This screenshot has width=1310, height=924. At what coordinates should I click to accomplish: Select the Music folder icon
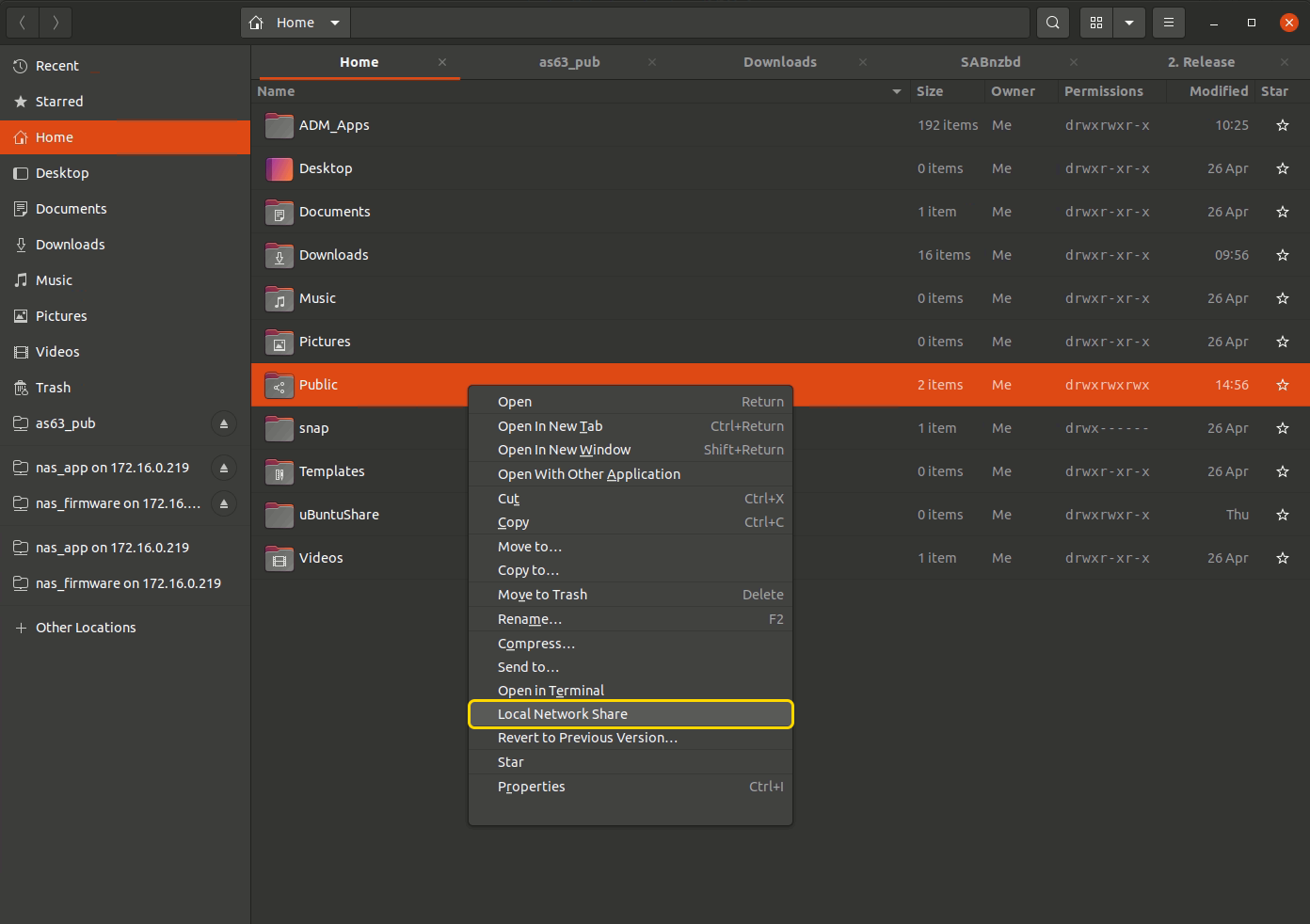coord(279,298)
